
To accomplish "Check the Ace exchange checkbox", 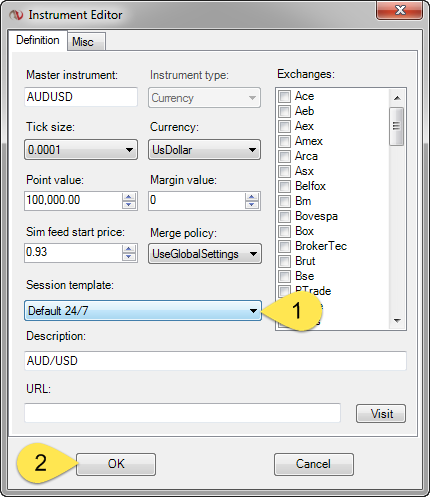I will click(284, 96).
